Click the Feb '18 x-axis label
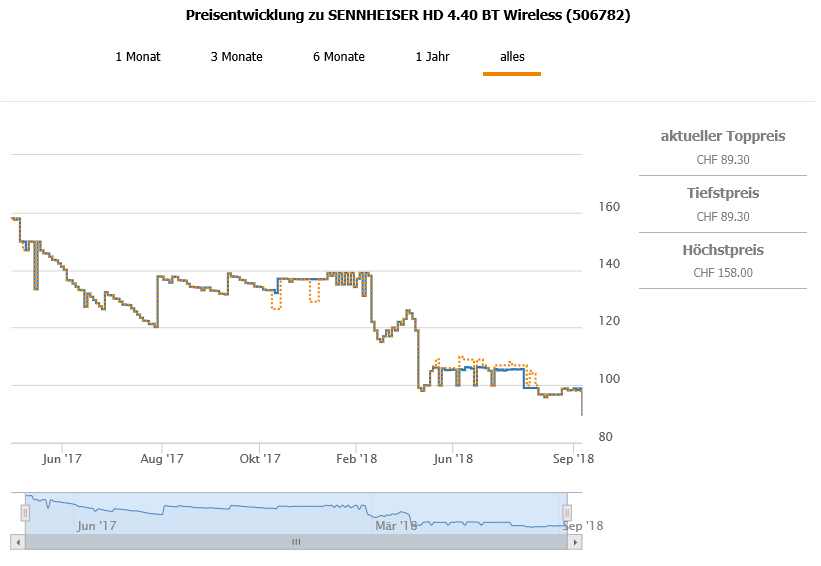The image size is (821, 566). tap(357, 459)
